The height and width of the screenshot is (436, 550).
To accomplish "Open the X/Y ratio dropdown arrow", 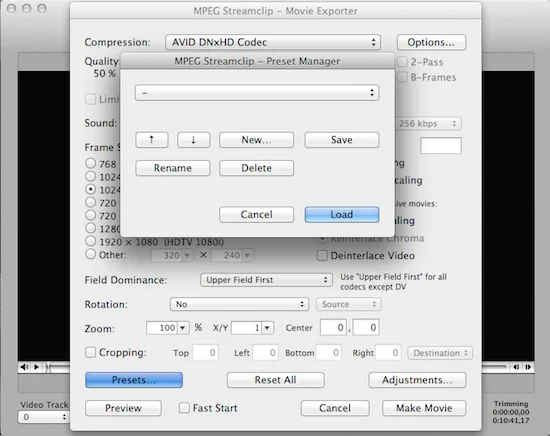I will (267, 328).
